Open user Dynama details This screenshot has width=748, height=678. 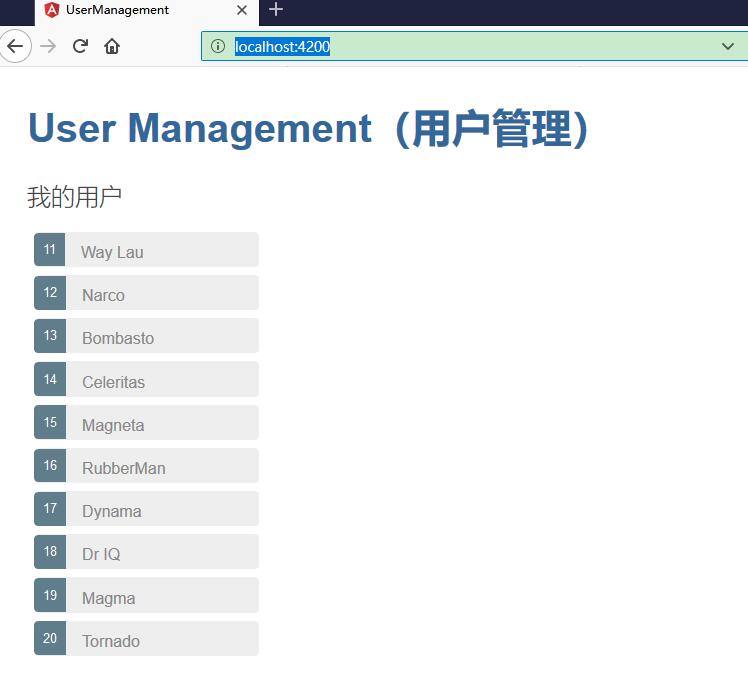(146, 509)
